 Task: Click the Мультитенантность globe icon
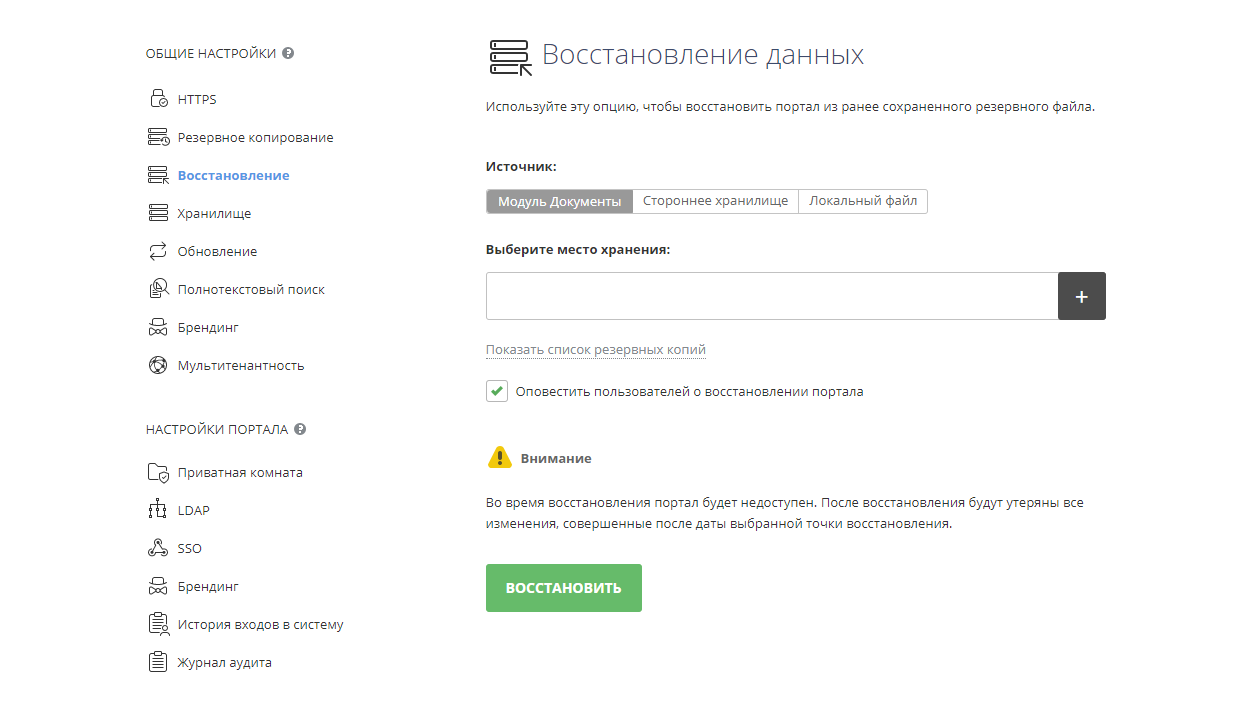pos(158,365)
